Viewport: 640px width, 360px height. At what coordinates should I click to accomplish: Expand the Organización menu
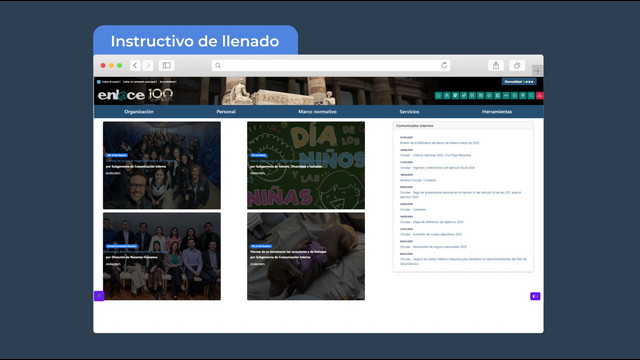click(x=139, y=111)
